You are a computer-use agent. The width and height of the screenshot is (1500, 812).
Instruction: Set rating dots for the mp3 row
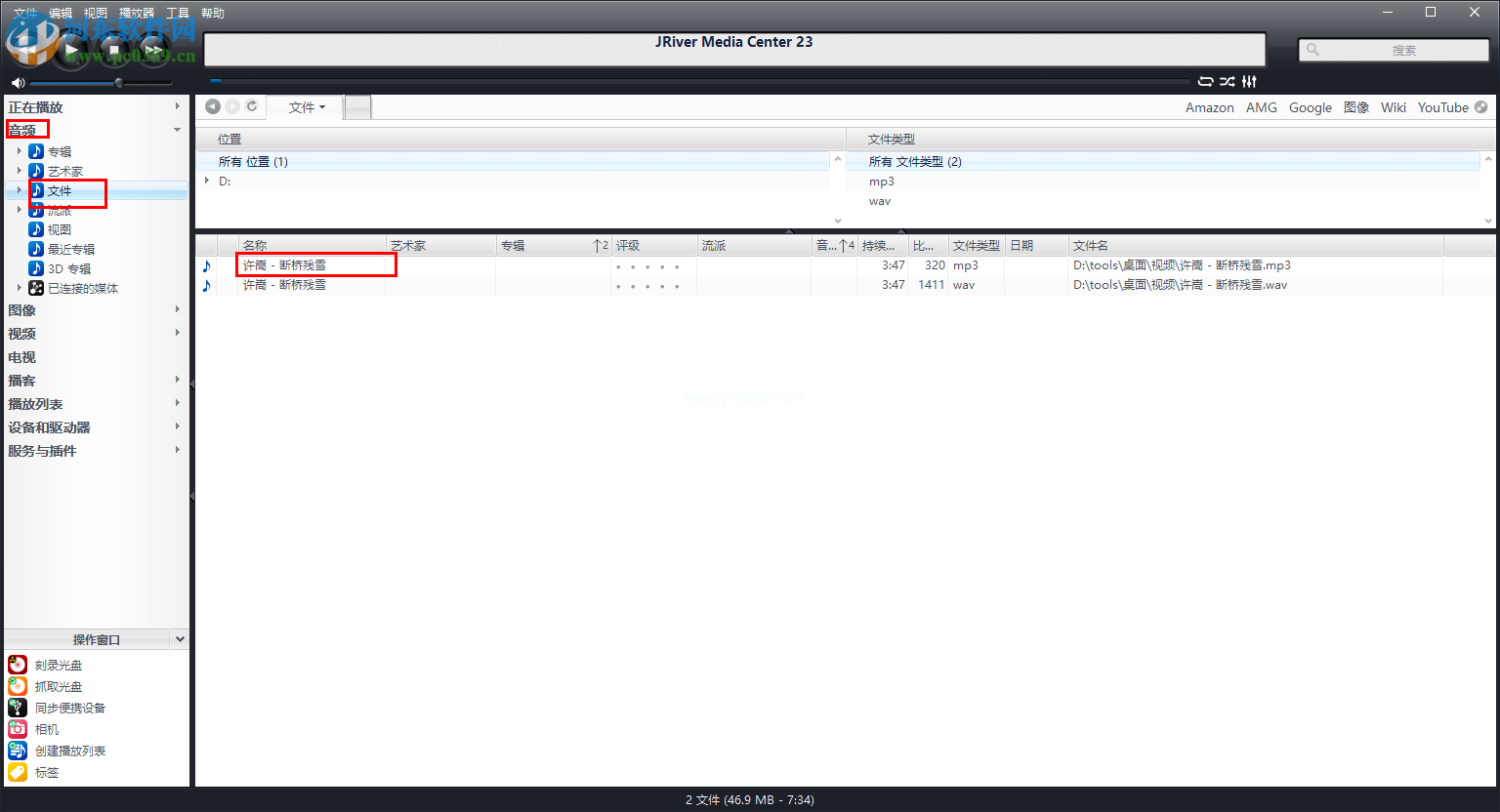pyautogui.click(x=647, y=266)
